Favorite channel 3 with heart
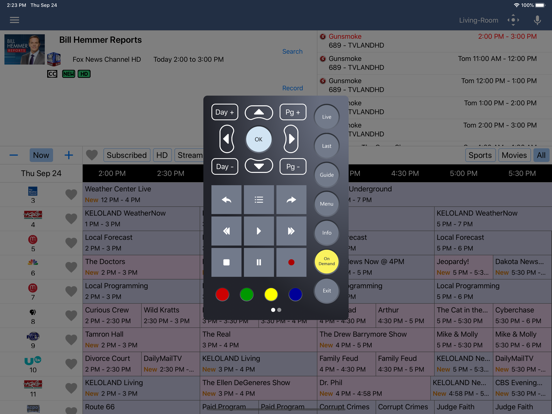 point(71,194)
